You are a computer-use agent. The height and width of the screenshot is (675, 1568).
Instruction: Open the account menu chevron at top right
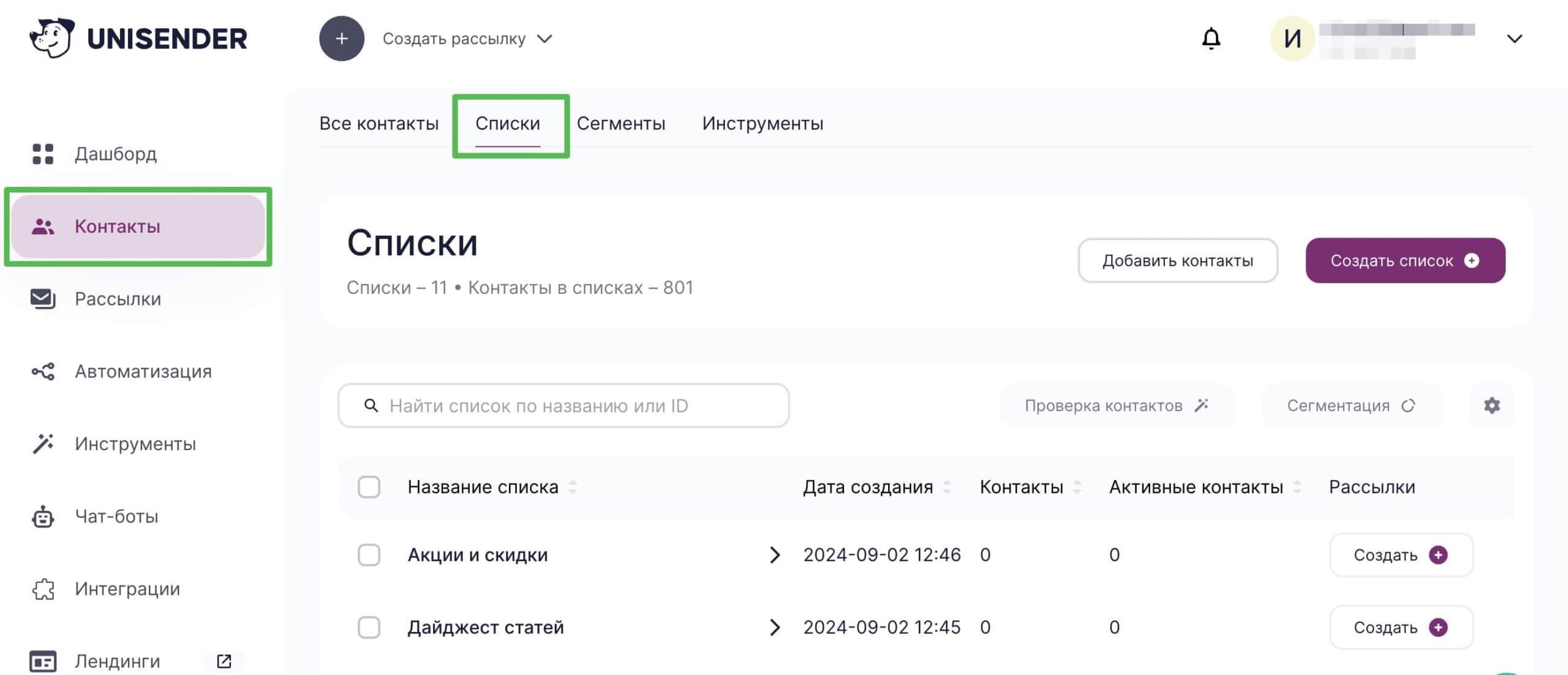(1514, 39)
